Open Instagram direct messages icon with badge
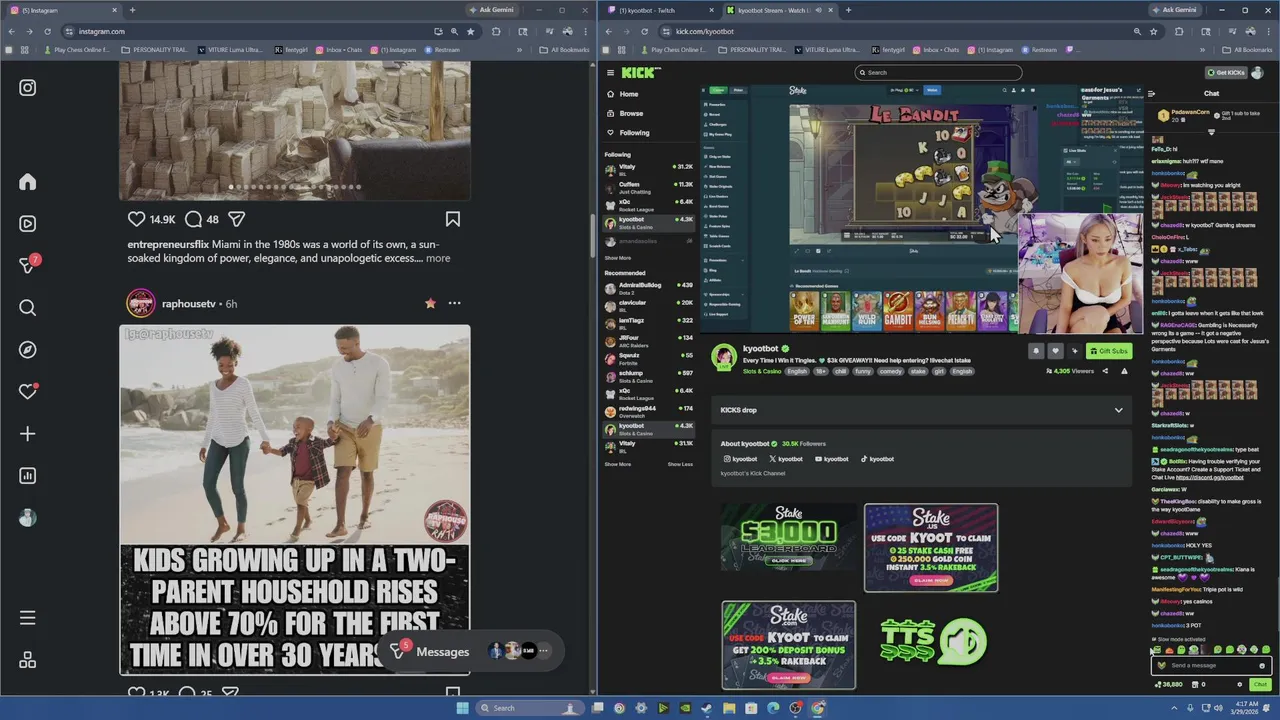This screenshot has height=720, width=1280. (x=28, y=265)
